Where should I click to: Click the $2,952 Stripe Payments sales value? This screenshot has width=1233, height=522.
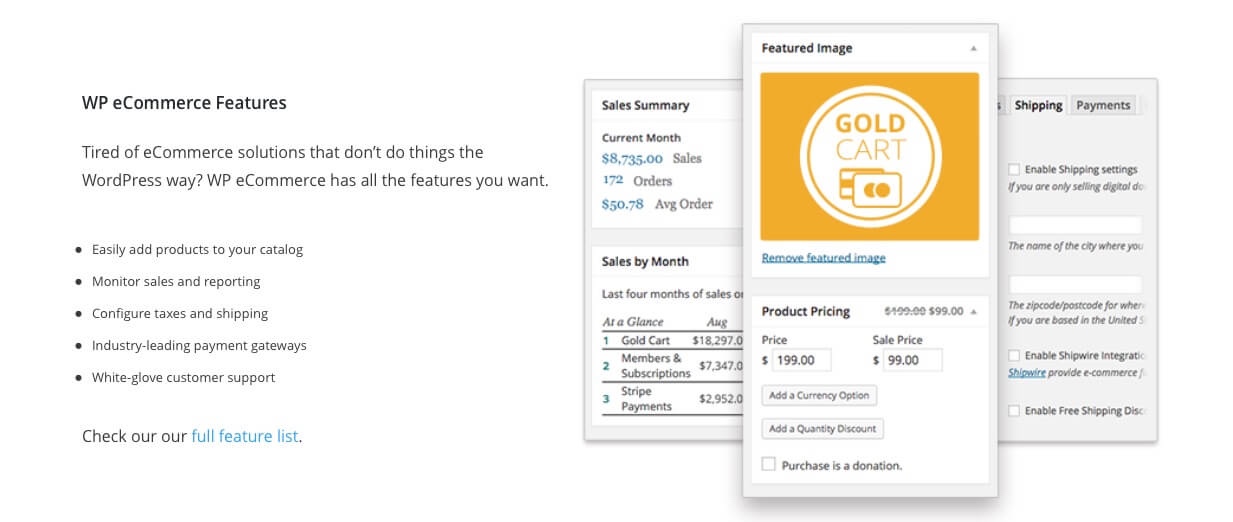[x=721, y=399]
